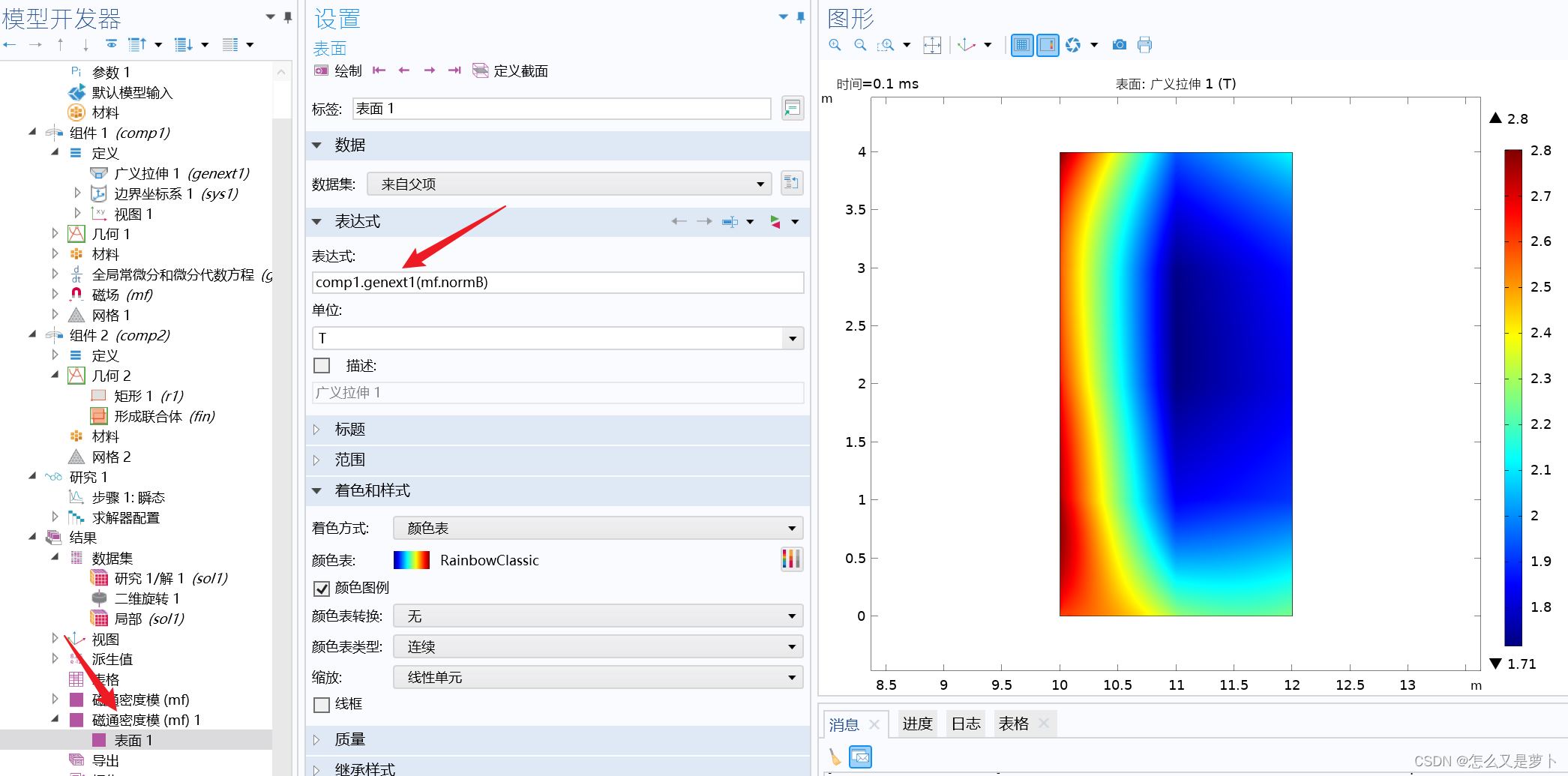Screen dimensions: 1568x776
Task: Open the color table picker icon
Action: 791,559
